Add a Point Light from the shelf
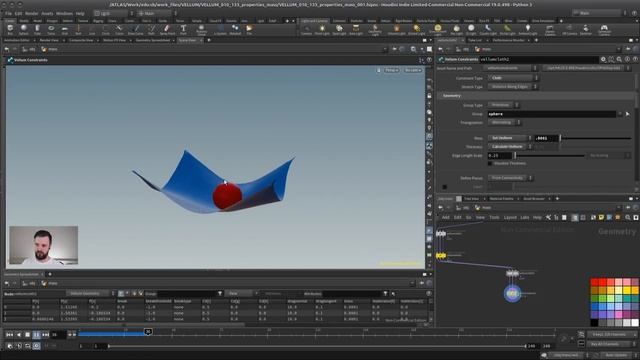 [x=322, y=29]
